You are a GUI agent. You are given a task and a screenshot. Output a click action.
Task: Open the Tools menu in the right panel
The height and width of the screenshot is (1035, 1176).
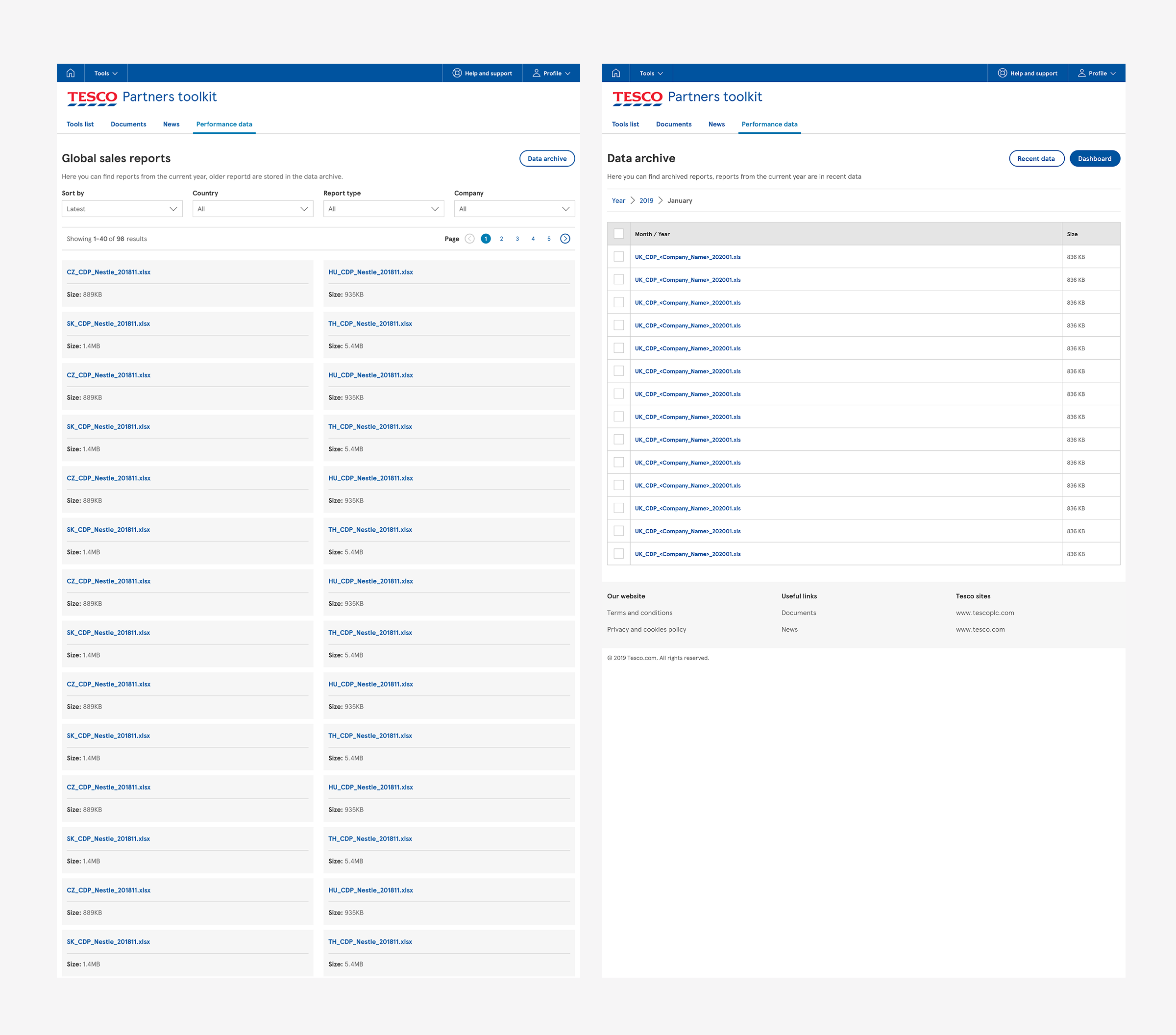(651, 73)
